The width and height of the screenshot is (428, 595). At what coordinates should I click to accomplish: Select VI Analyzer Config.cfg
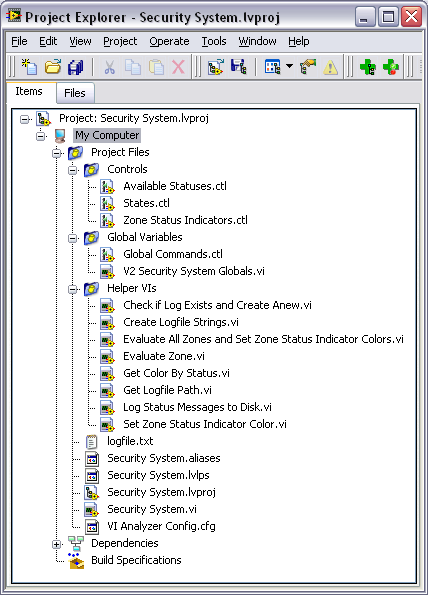[161, 526]
